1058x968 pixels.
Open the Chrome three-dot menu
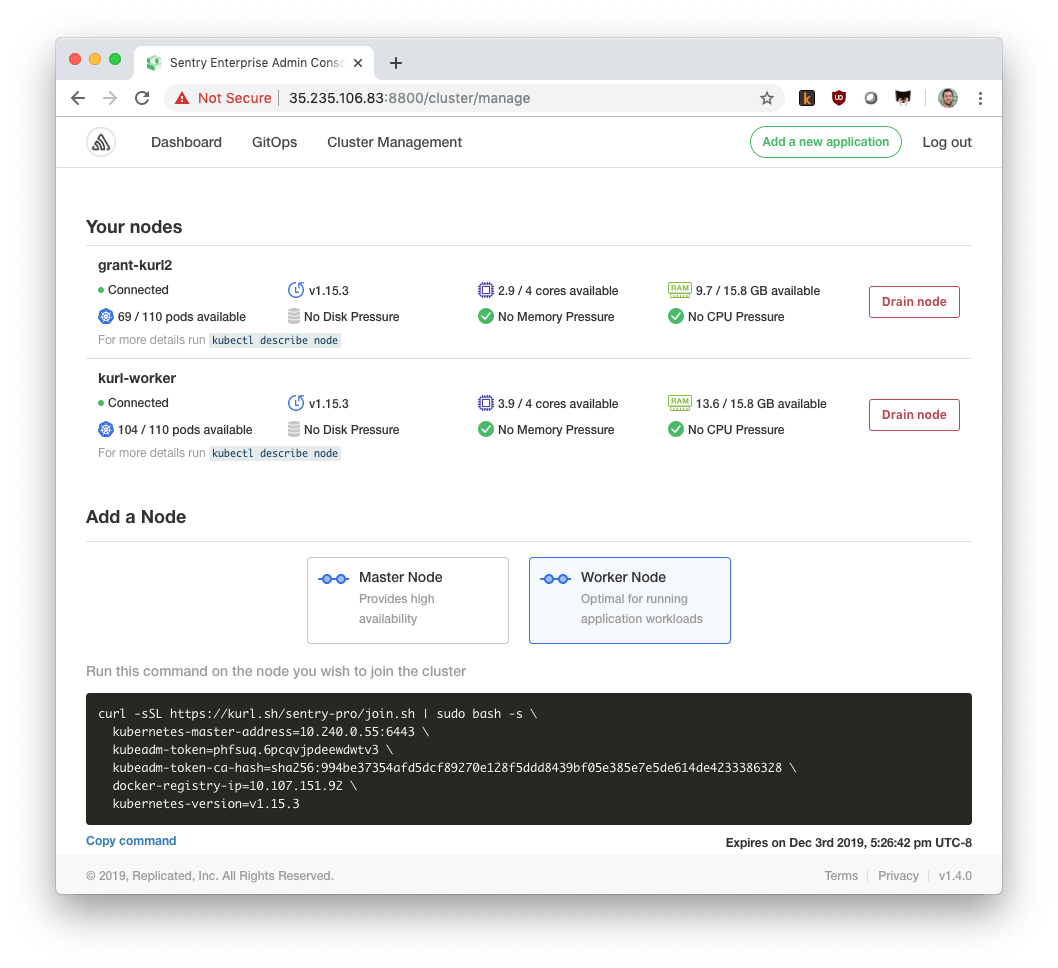980,98
